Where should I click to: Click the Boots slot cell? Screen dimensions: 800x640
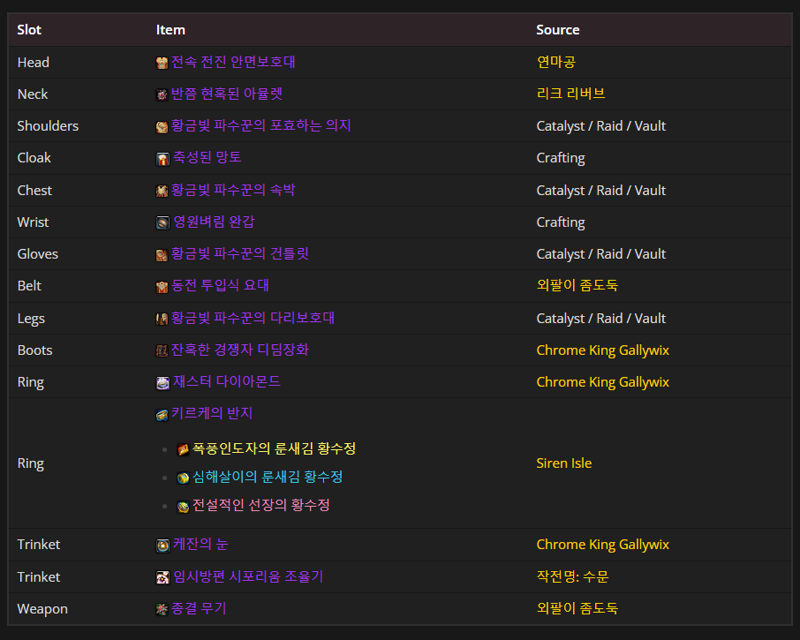35,351
